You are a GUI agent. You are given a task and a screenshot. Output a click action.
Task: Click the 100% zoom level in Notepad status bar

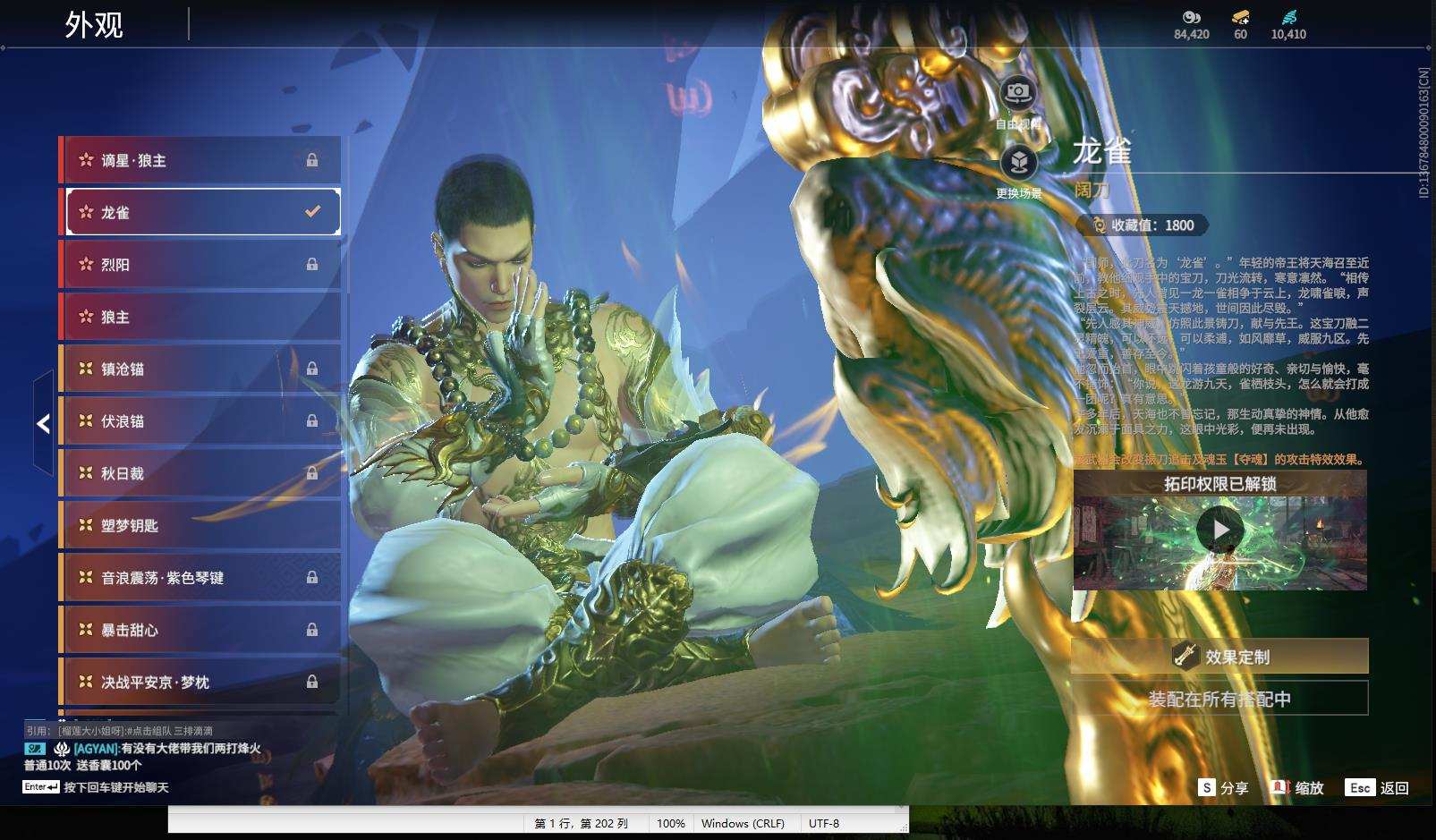click(x=671, y=823)
